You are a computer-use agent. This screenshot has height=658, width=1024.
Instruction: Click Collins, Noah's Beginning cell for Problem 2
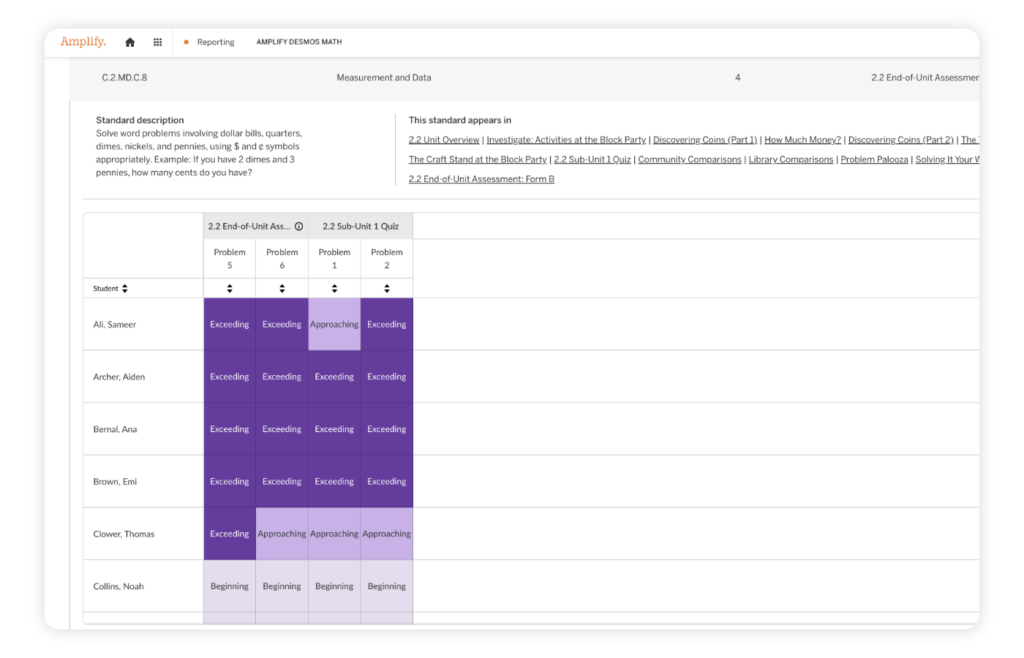387,586
